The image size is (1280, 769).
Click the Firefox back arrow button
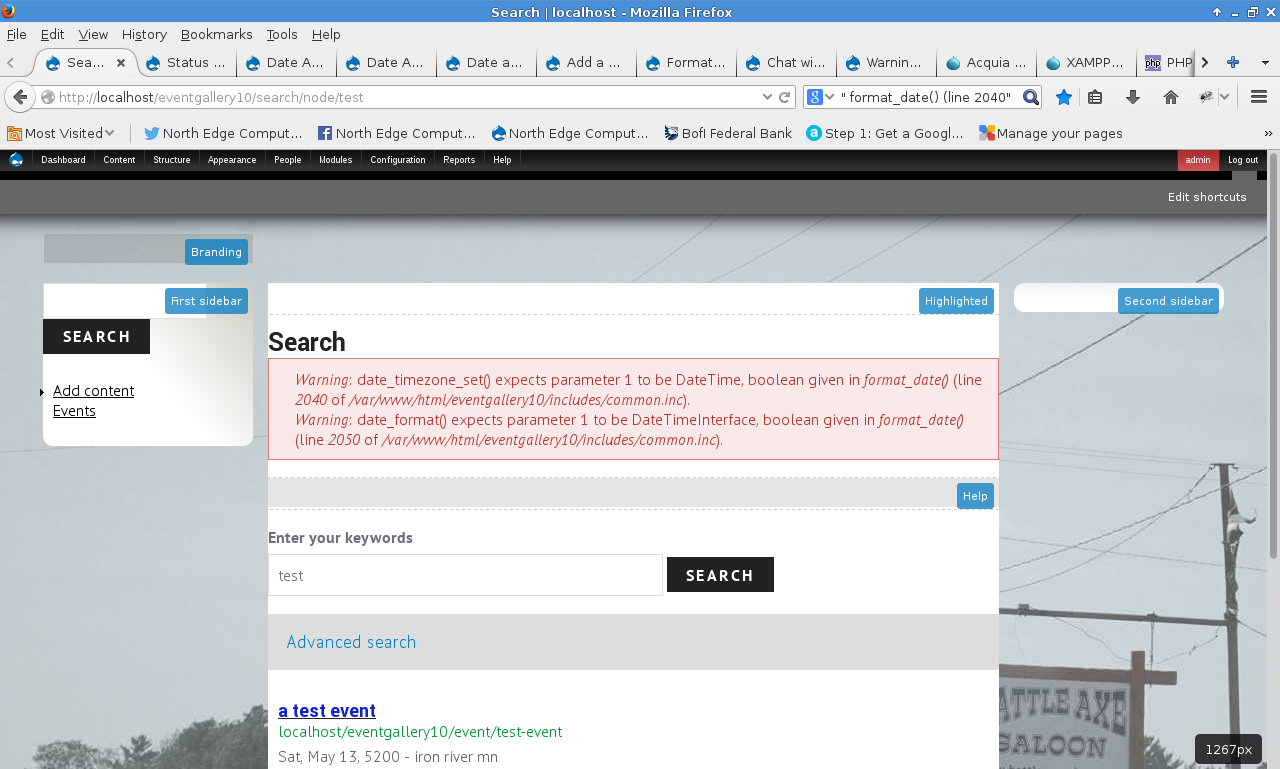click(x=19, y=97)
